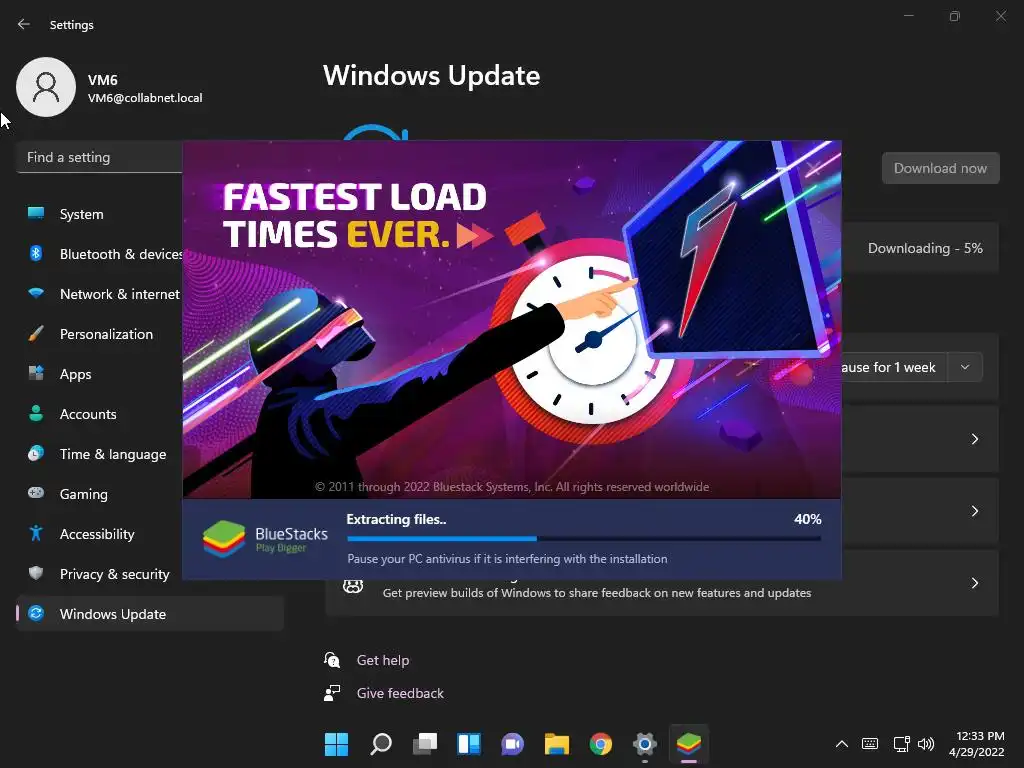Switch to Settings app on taskbar
Viewport: 1024px width, 768px height.
click(645, 744)
